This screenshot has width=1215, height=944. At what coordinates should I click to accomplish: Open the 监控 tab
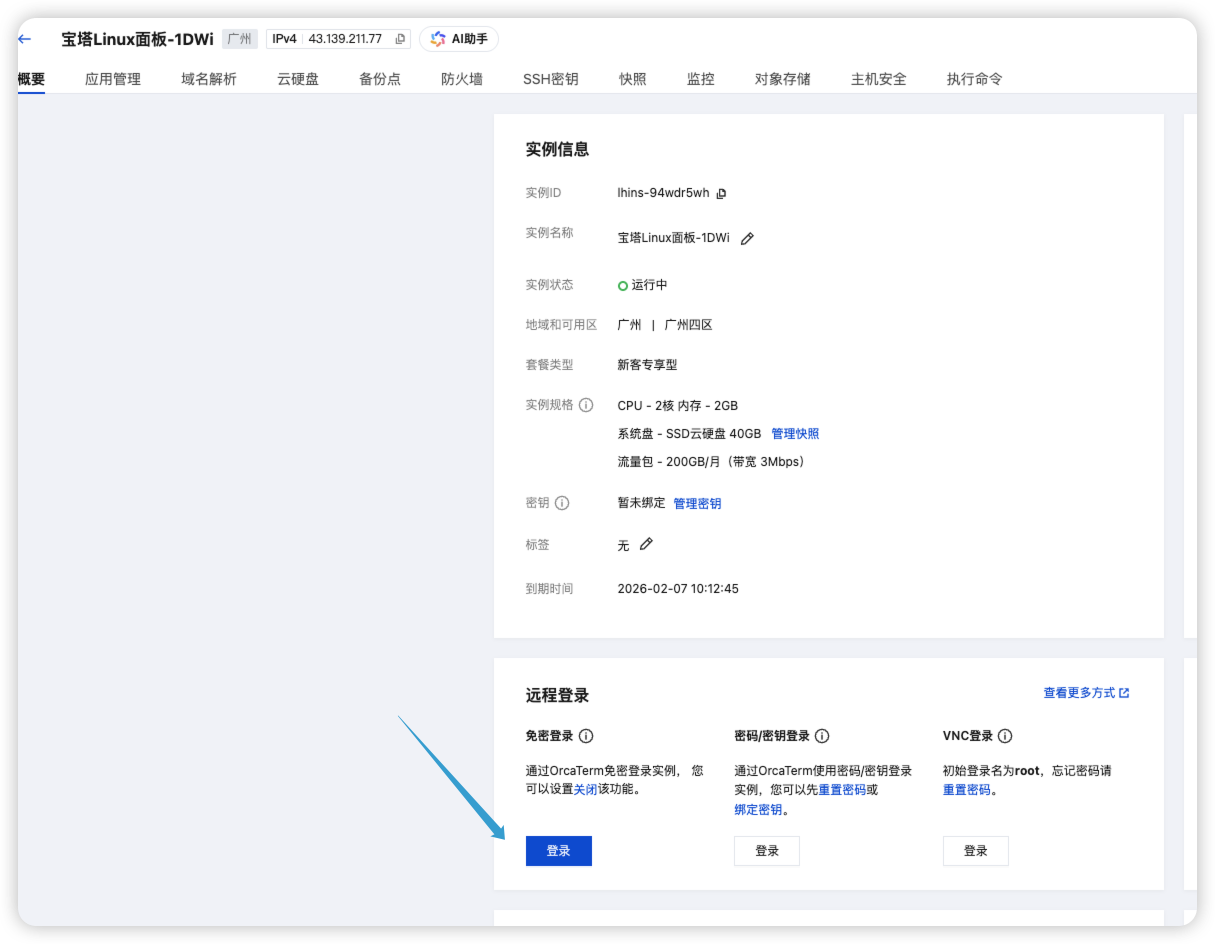[x=701, y=79]
